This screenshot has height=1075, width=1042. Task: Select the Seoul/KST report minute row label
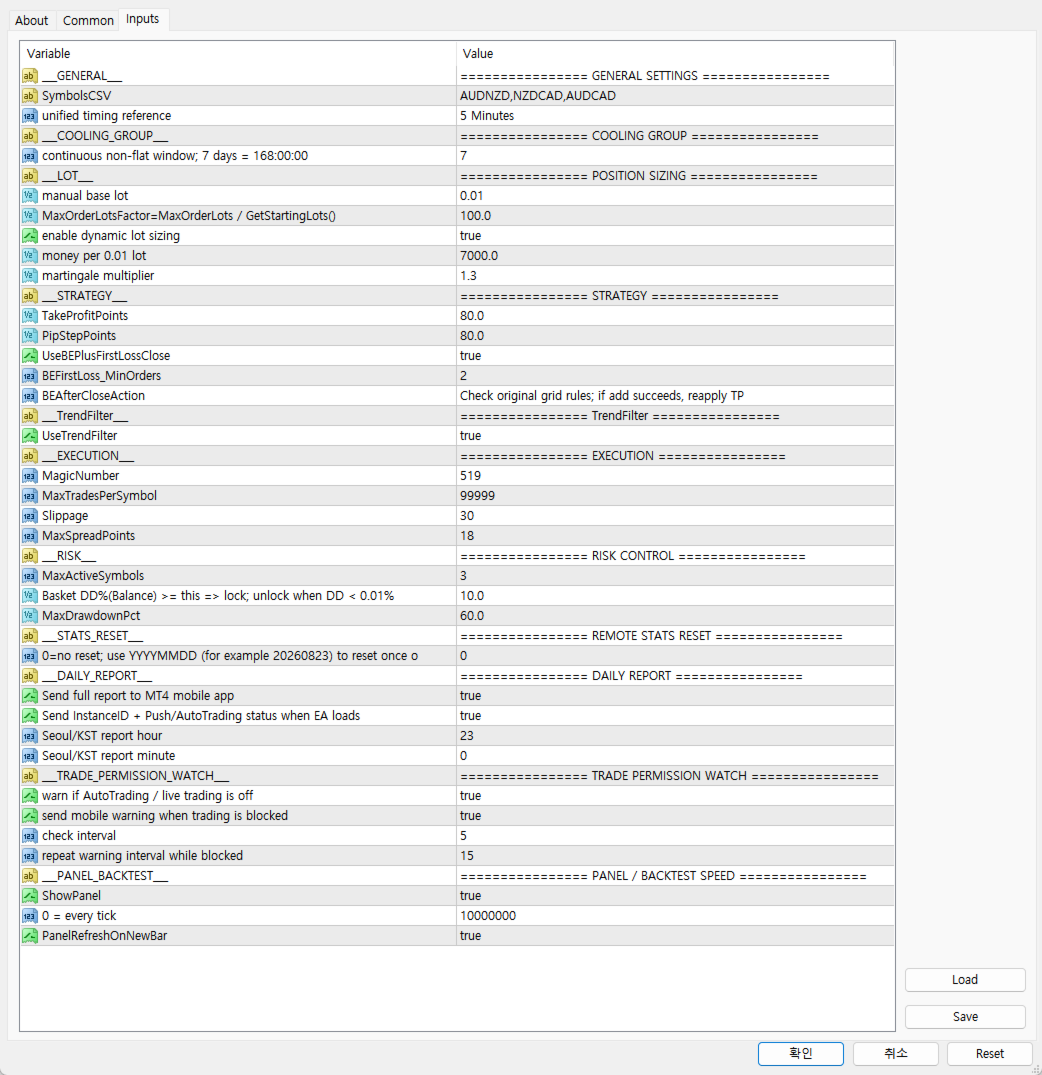tap(108, 756)
